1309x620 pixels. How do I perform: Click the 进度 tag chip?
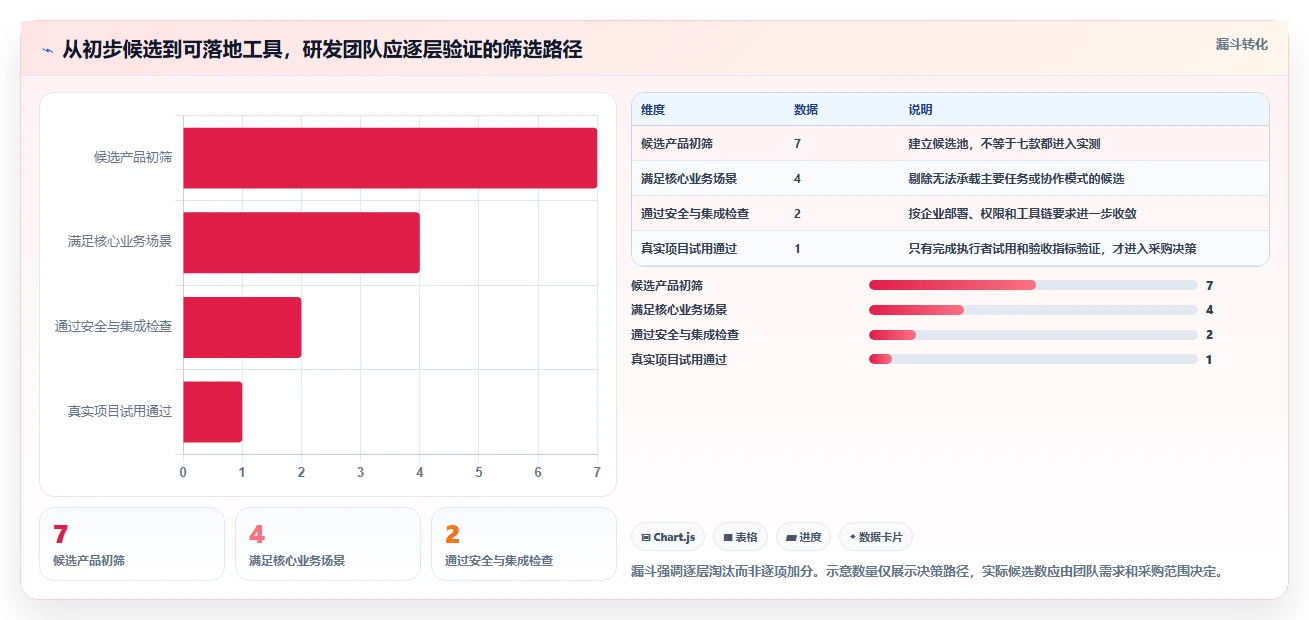(x=804, y=537)
